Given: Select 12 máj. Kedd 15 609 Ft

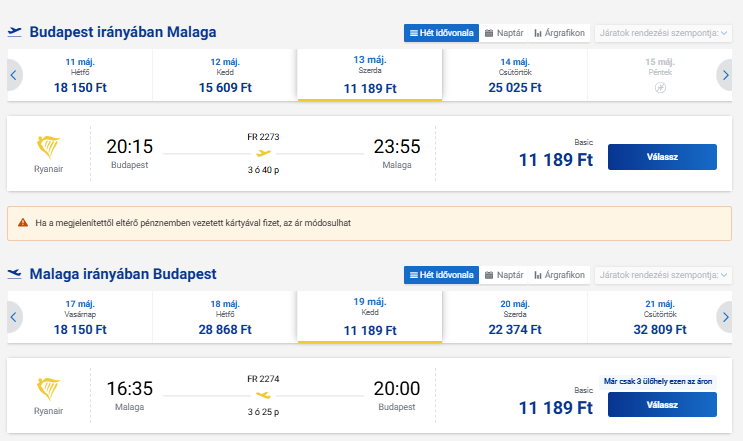Looking at the screenshot, I should [225, 75].
